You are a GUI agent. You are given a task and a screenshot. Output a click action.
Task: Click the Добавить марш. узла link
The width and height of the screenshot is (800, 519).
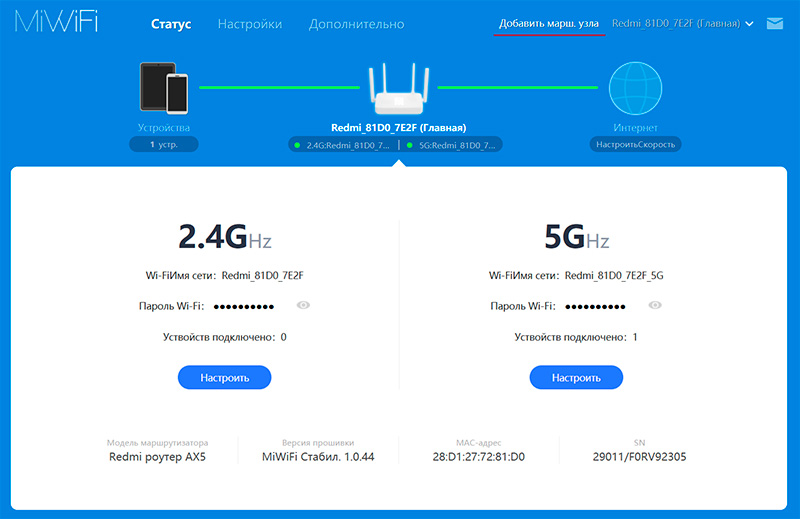(x=549, y=23)
